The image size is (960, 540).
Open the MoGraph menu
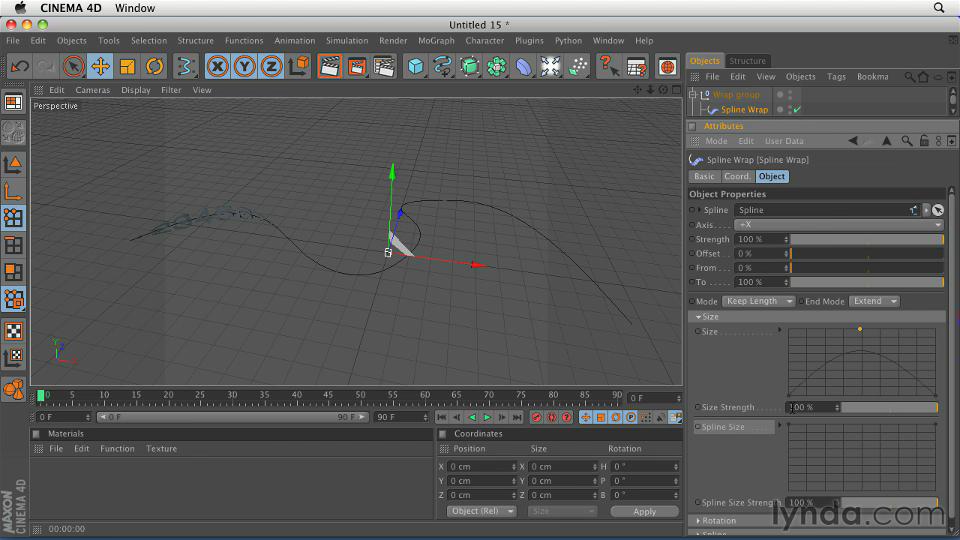[436, 40]
